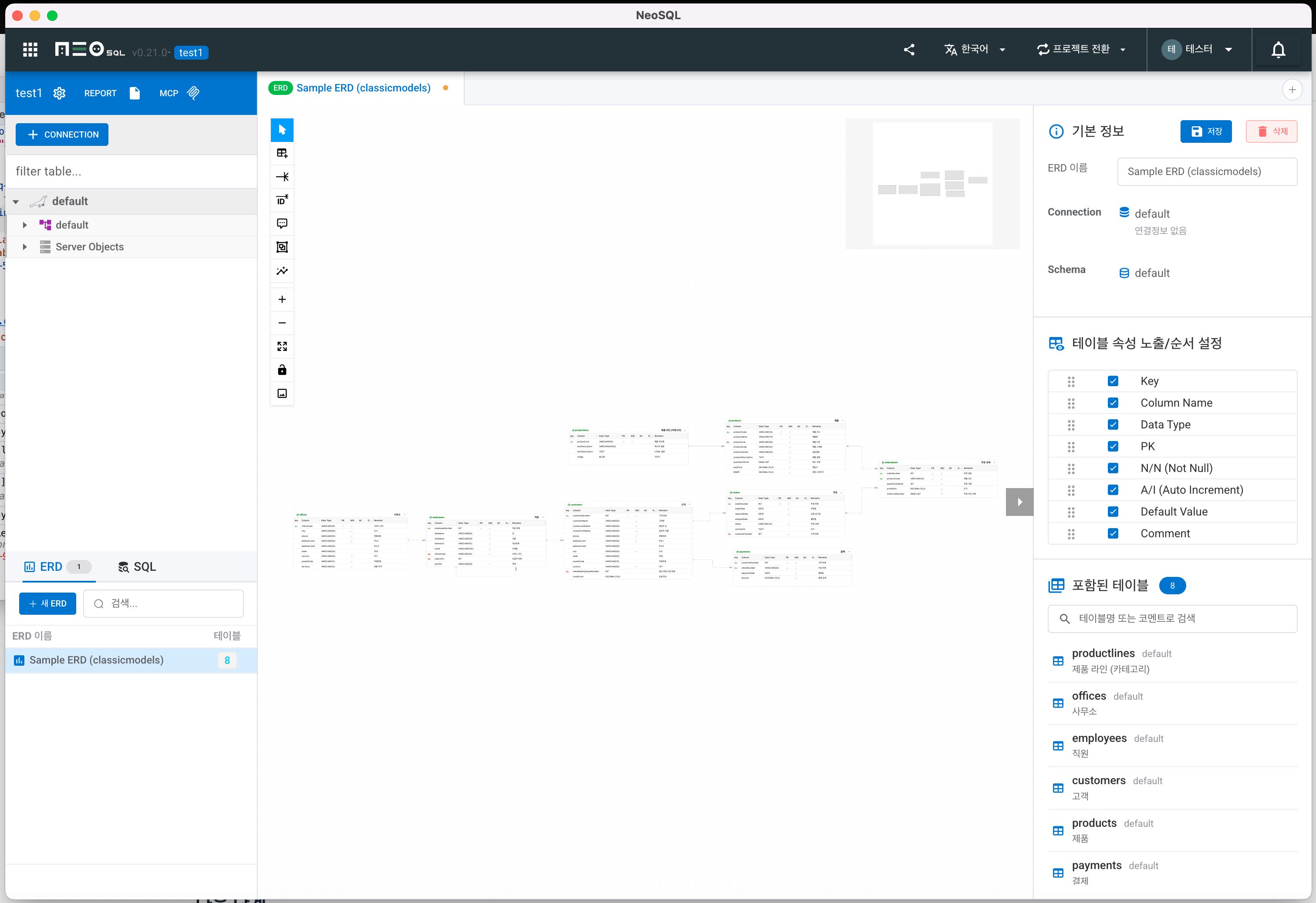Viewport: 1316px width, 903px height.
Task: Toggle the canvas lock icon
Action: [282, 370]
